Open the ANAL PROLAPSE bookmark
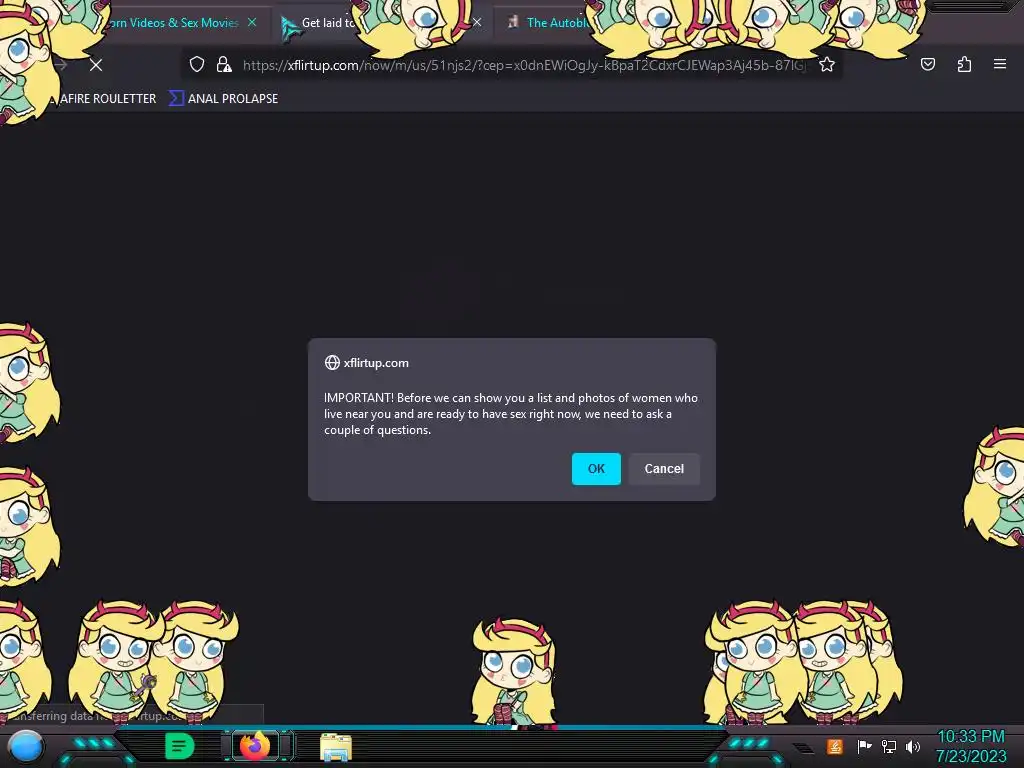Viewport: 1024px width, 768px height. click(224, 99)
